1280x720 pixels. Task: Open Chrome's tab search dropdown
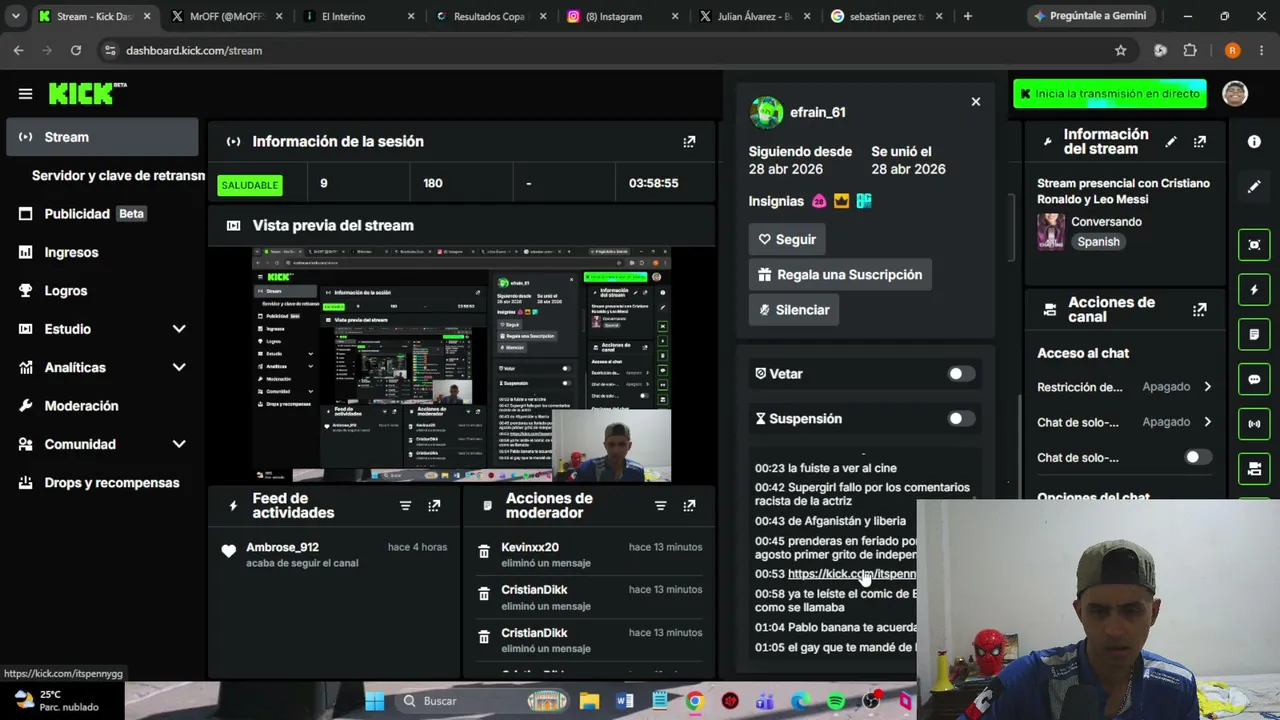pos(16,16)
